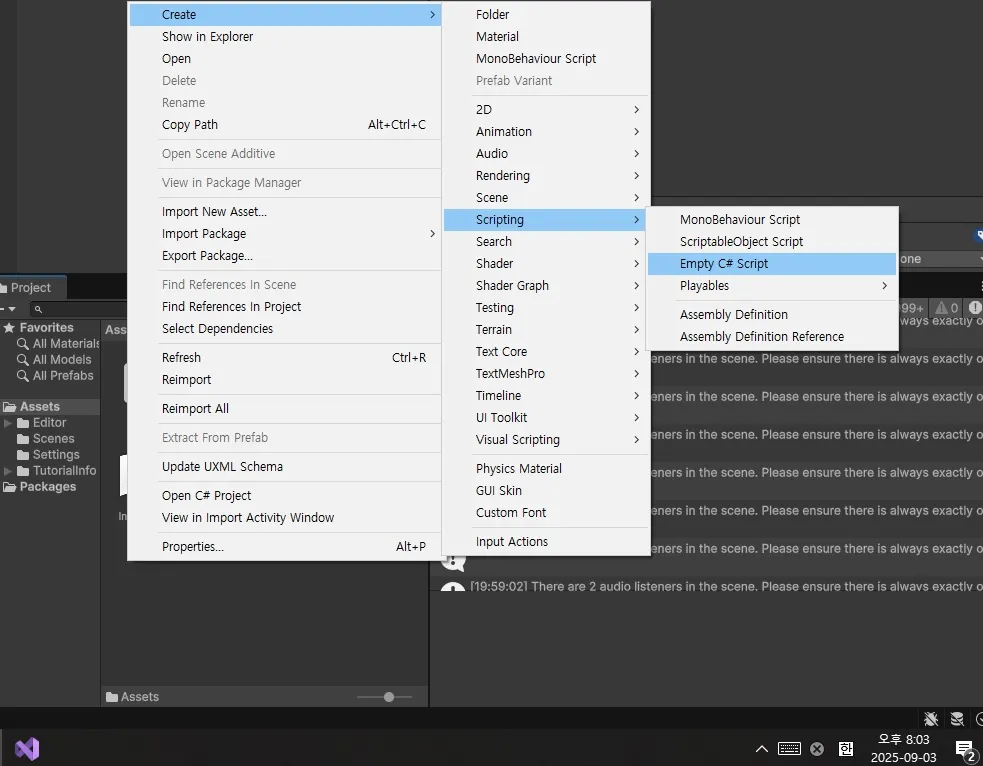Show hidden system tray icons
983x766 pixels.
762,748
